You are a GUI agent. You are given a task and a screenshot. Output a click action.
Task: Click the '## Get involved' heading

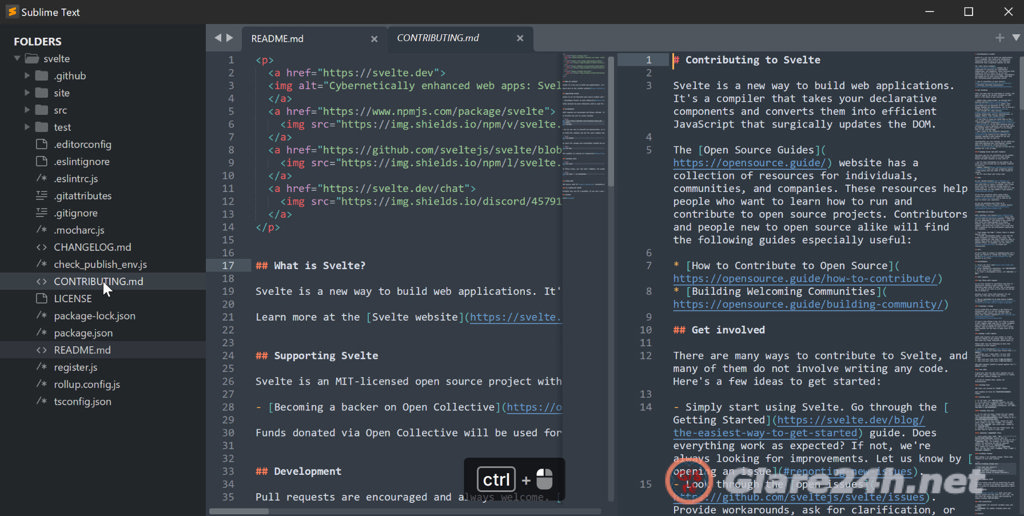[x=719, y=330]
